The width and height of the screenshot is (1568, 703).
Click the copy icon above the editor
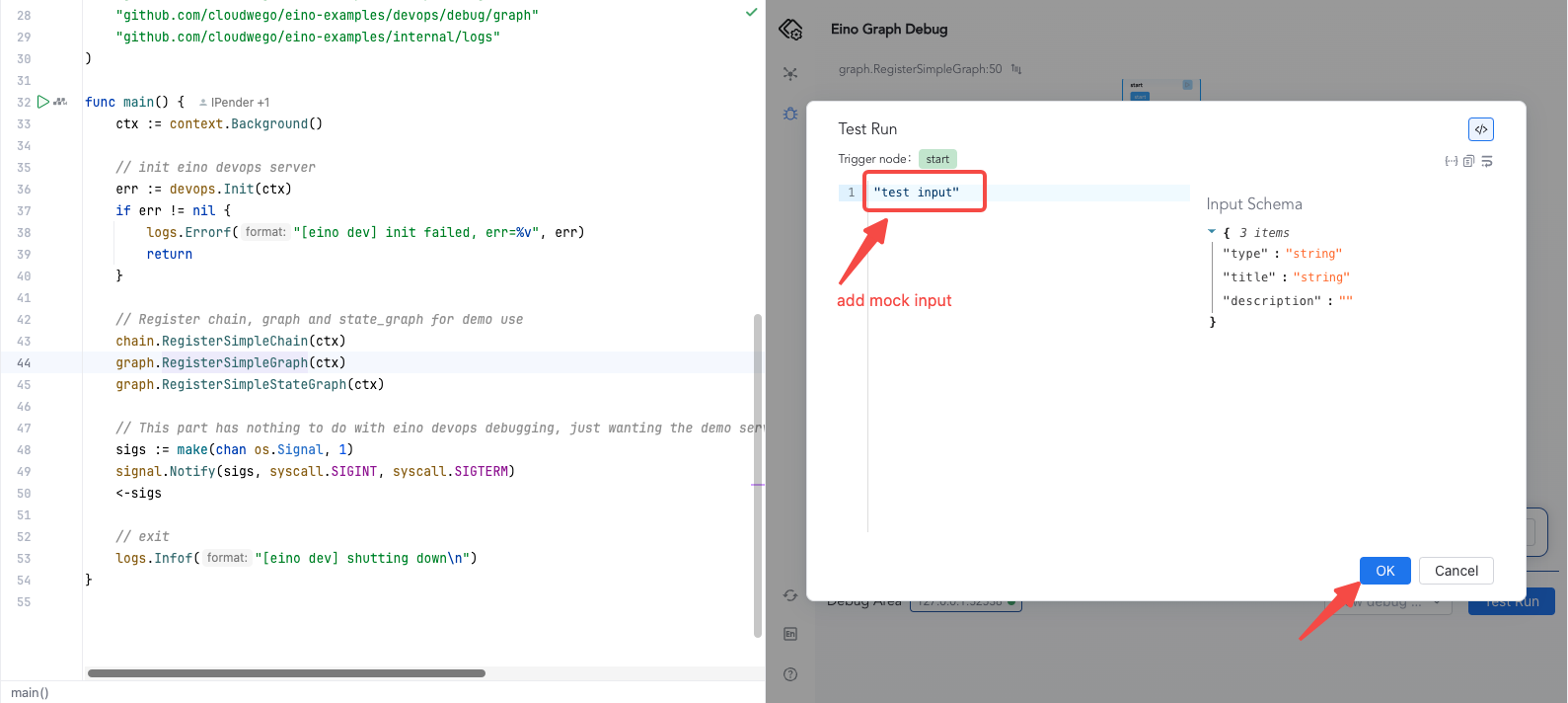coord(1468,161)
